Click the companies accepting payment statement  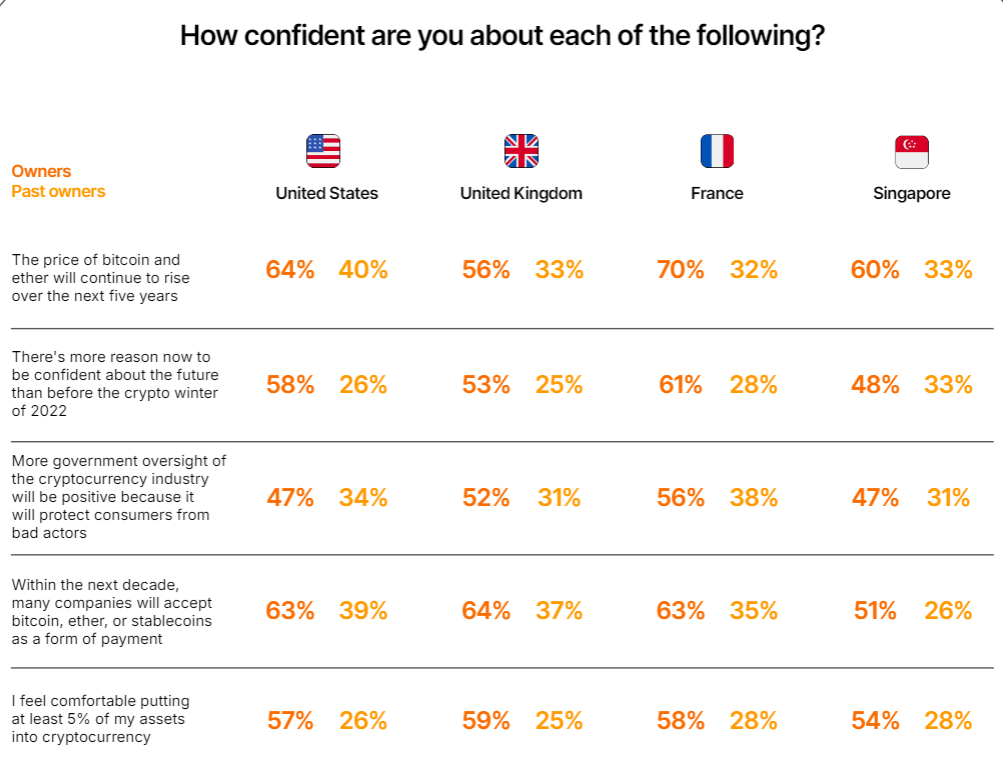pyautogui.click(x=110, y=610)
